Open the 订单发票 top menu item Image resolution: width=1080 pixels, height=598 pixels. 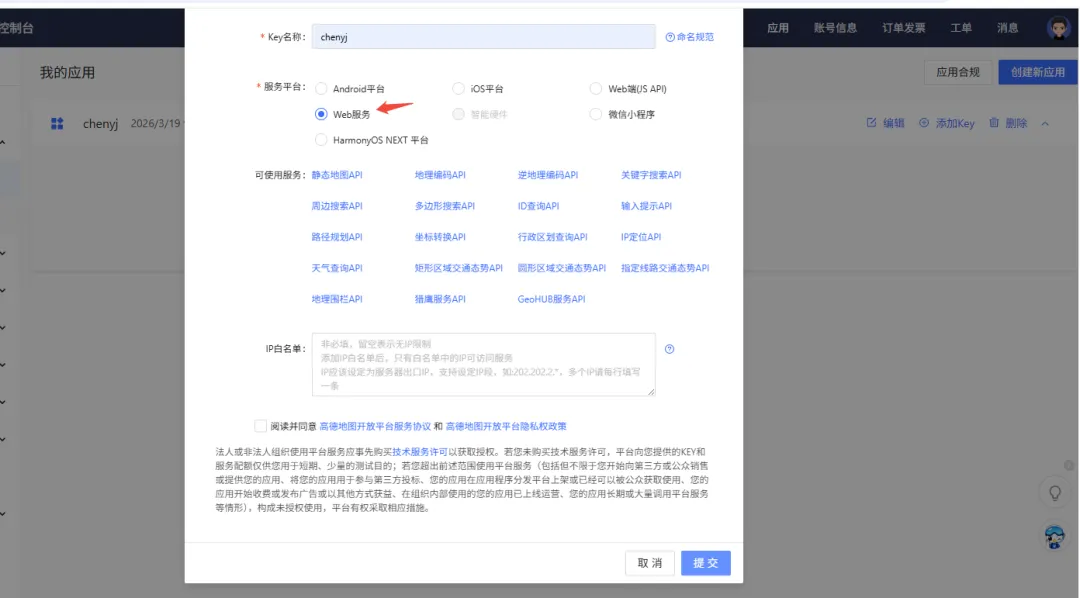pyautogui.click(x=904, y=28)
